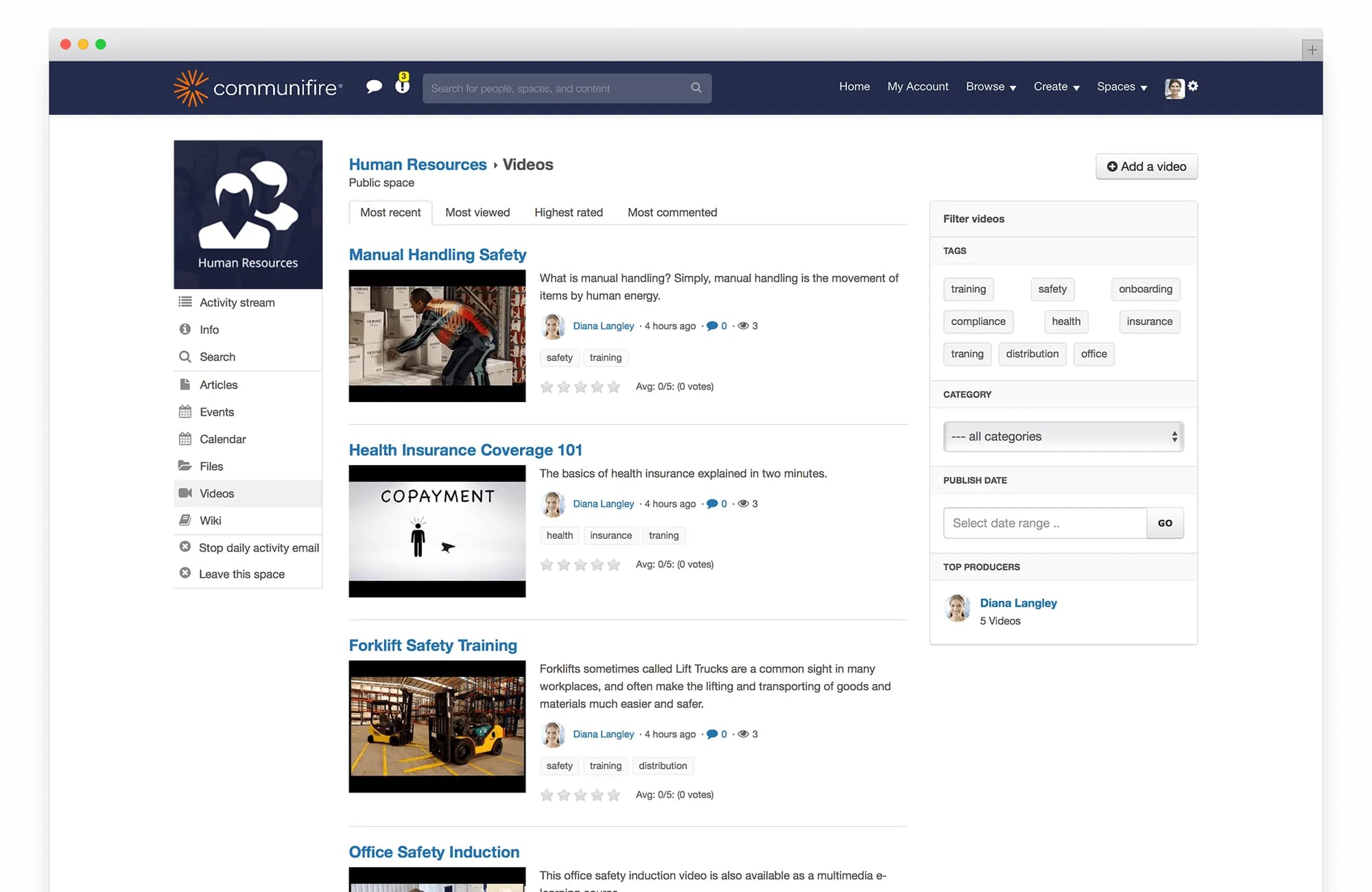Click the Wiki book icon
1372x892 pixels.
(185, 520)
